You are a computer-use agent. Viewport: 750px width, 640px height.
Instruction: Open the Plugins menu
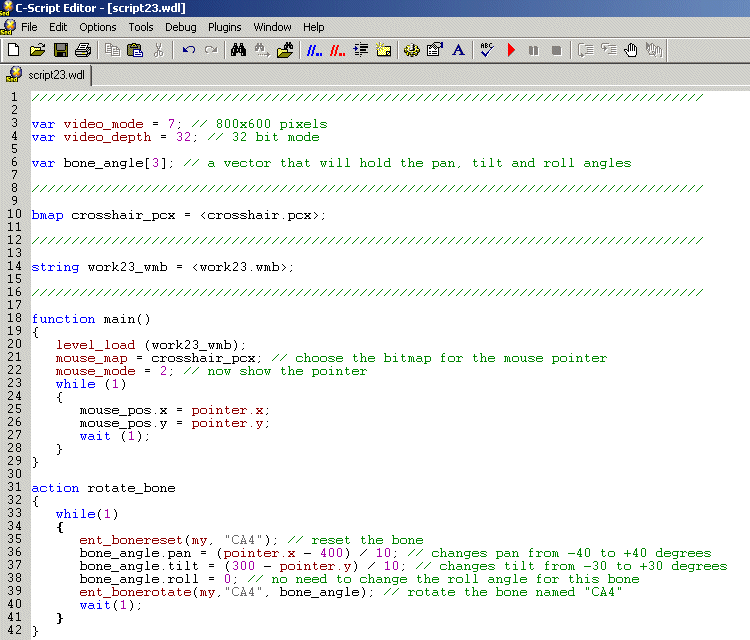coord(225,27)
